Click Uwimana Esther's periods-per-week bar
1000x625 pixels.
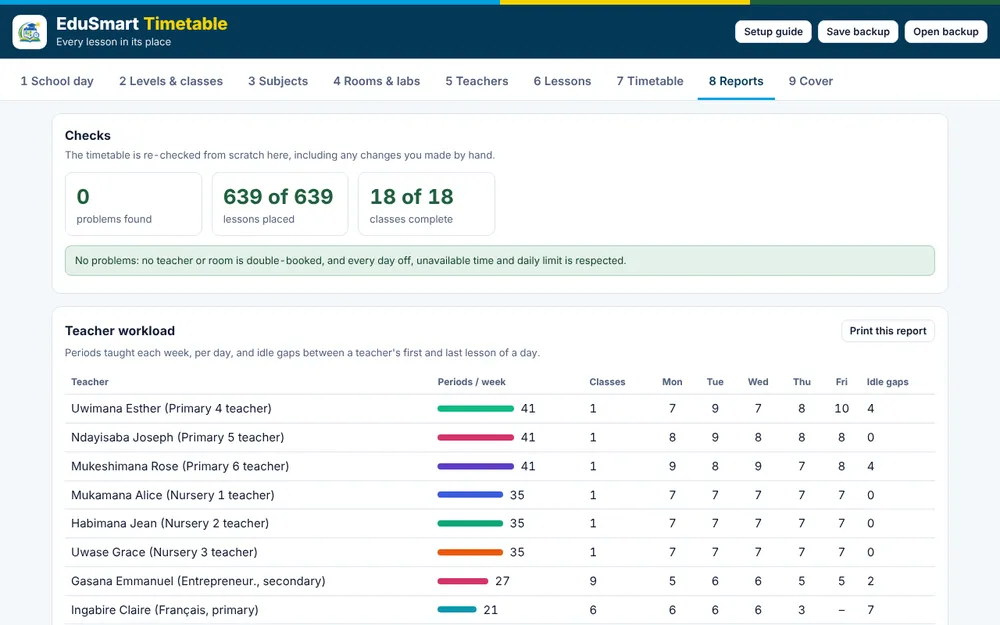(x=476, y=409)
